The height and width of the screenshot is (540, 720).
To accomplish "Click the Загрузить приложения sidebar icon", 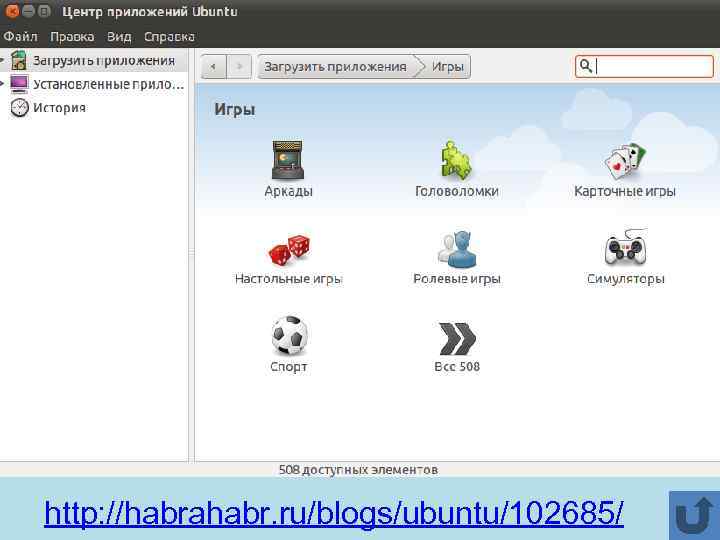I will 19,60.
